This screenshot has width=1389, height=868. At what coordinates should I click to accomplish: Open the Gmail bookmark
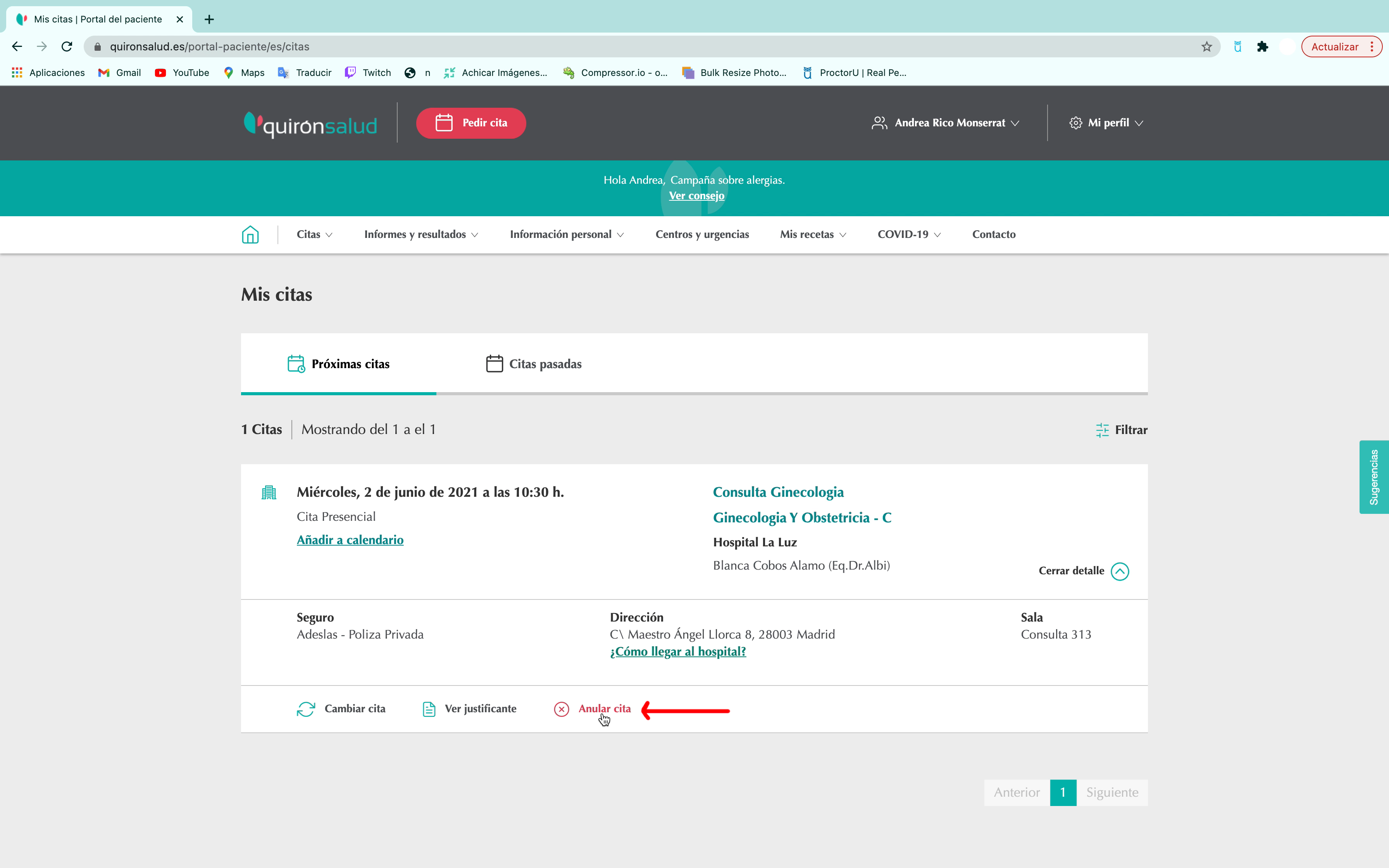(x=119, y=72)
